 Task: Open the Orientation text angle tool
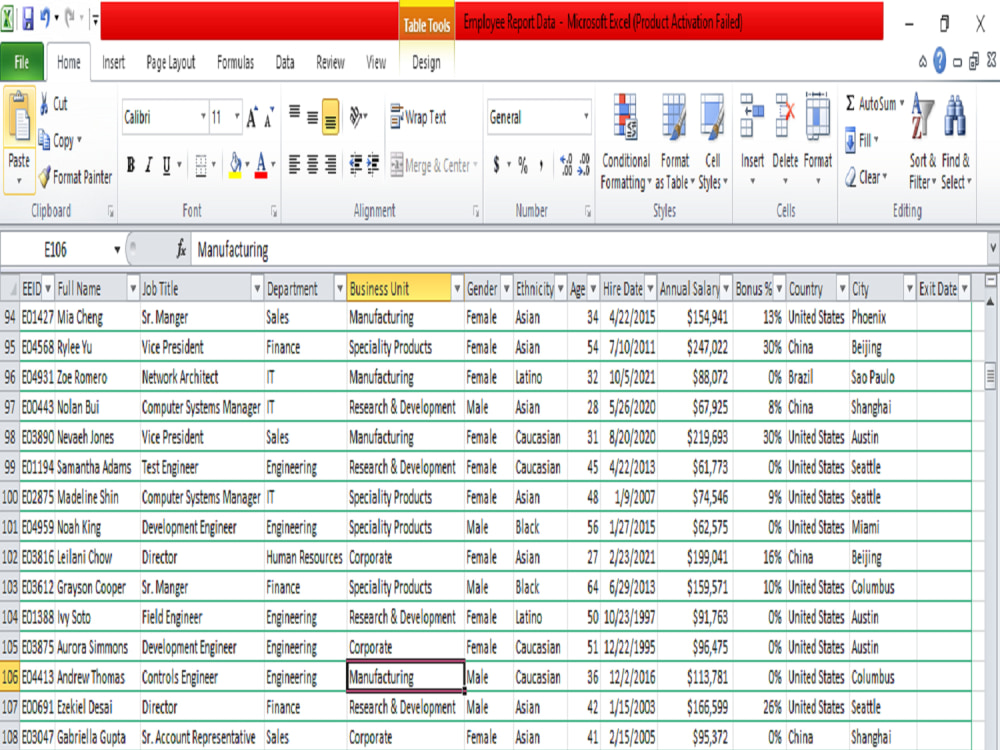click(x=356, y=117)
